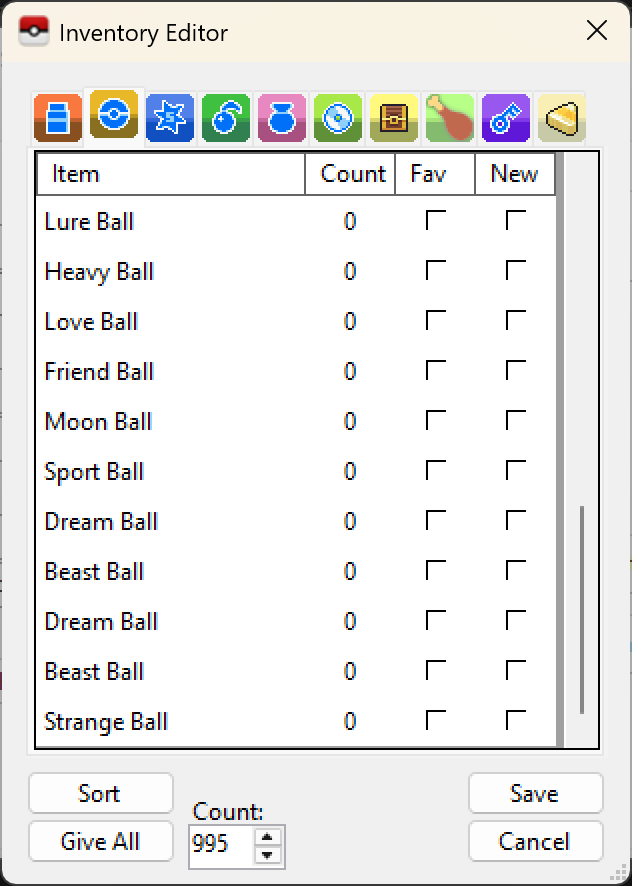Image resolution: width=632 pixels, height=886 pixels.
Task: Open the Treasures chest tab
Action: 393,117
